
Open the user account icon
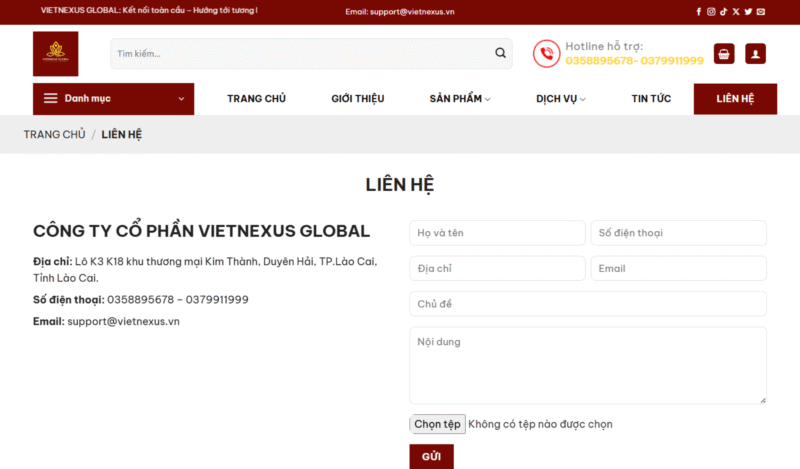pyautogui.click(x=755, y=54)
